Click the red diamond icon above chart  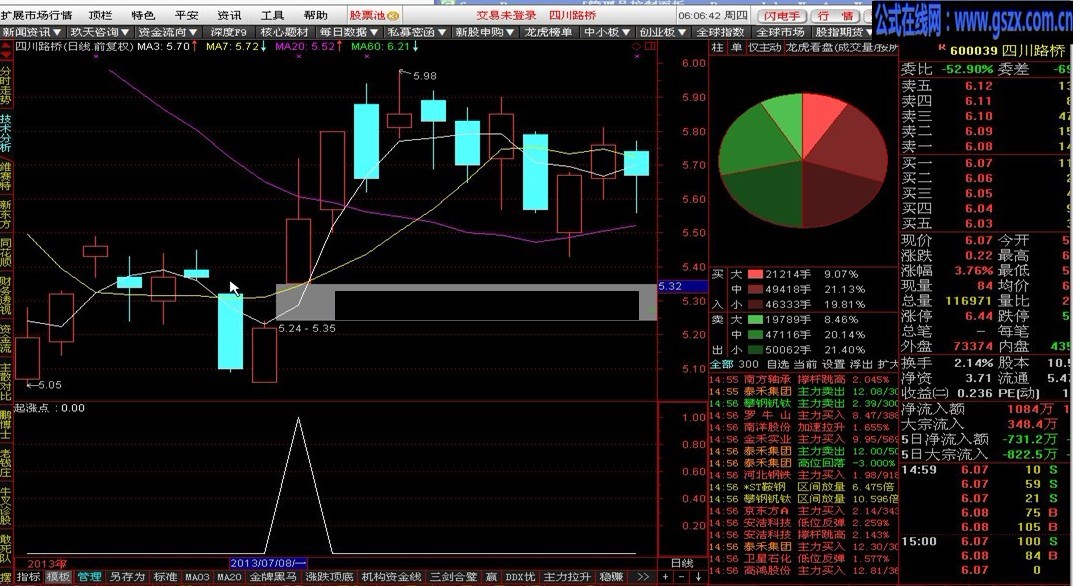(x=636, y=47)
